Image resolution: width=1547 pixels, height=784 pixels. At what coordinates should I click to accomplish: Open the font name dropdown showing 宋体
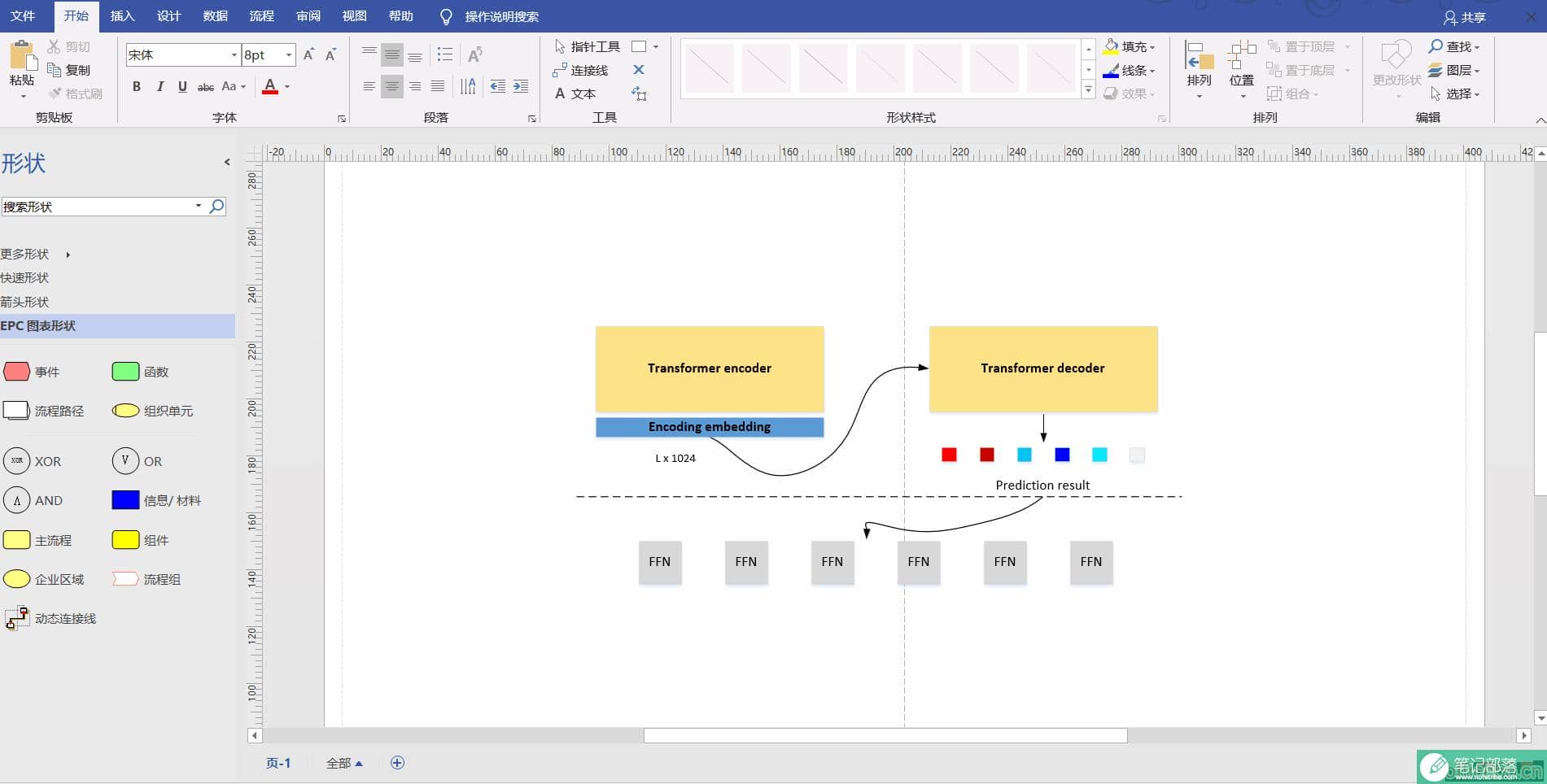click(234, 54)
